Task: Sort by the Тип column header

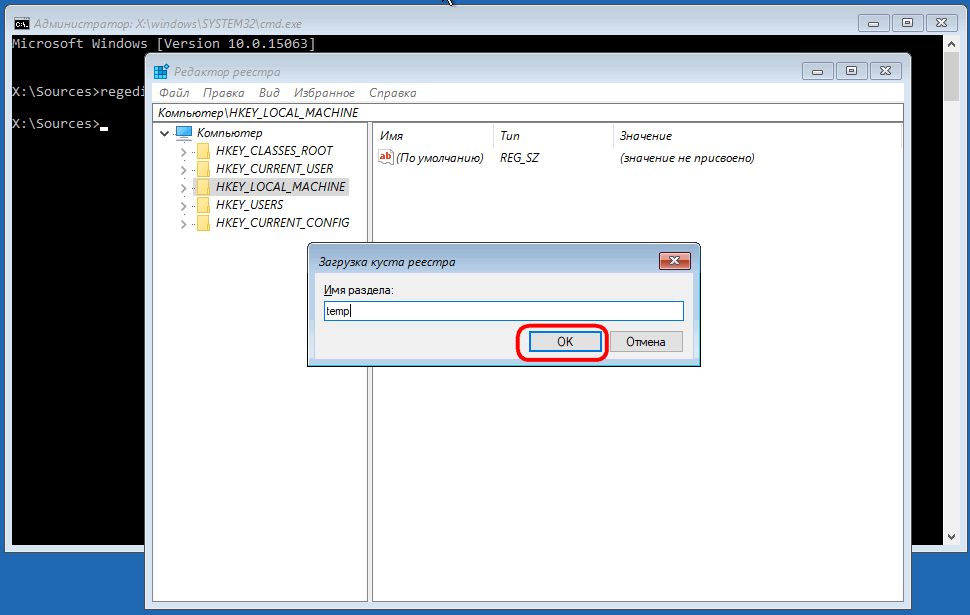Action: coord(510,136)
